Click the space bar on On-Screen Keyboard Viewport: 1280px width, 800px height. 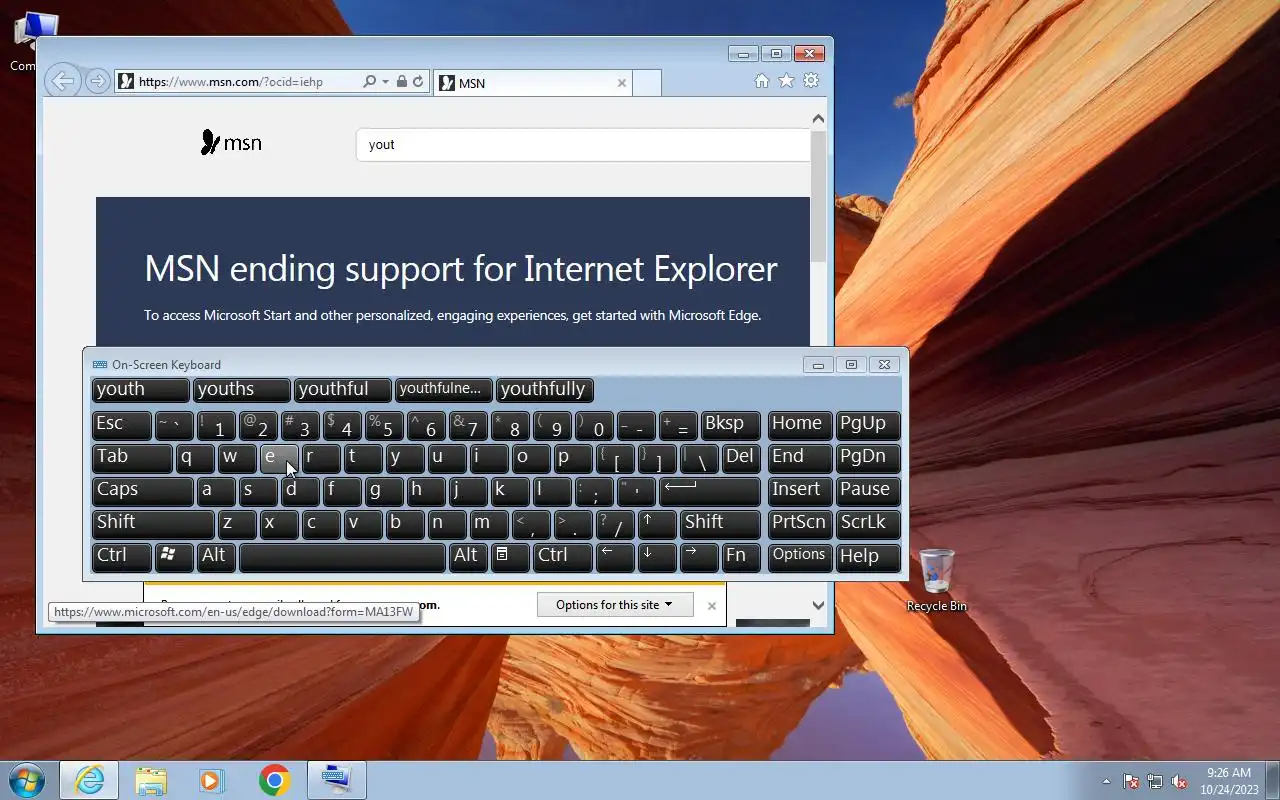pyautogui.click(x=342, y=557)
